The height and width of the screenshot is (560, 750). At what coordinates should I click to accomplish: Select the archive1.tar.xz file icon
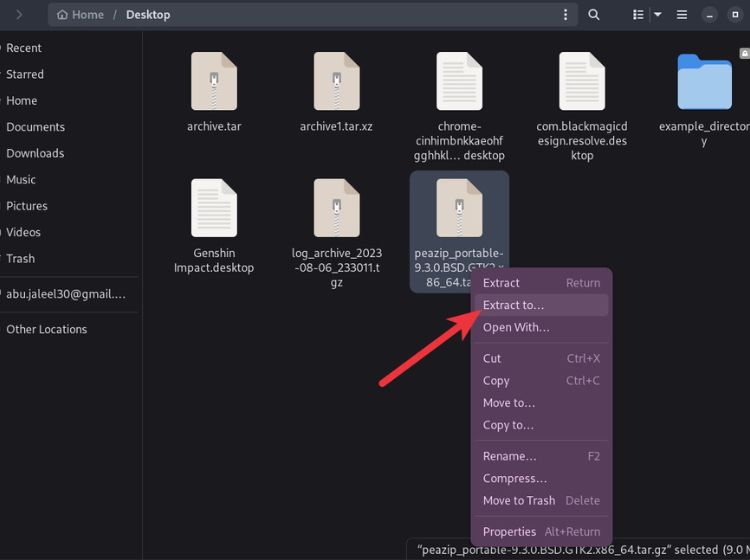click(x=336, y=82)
